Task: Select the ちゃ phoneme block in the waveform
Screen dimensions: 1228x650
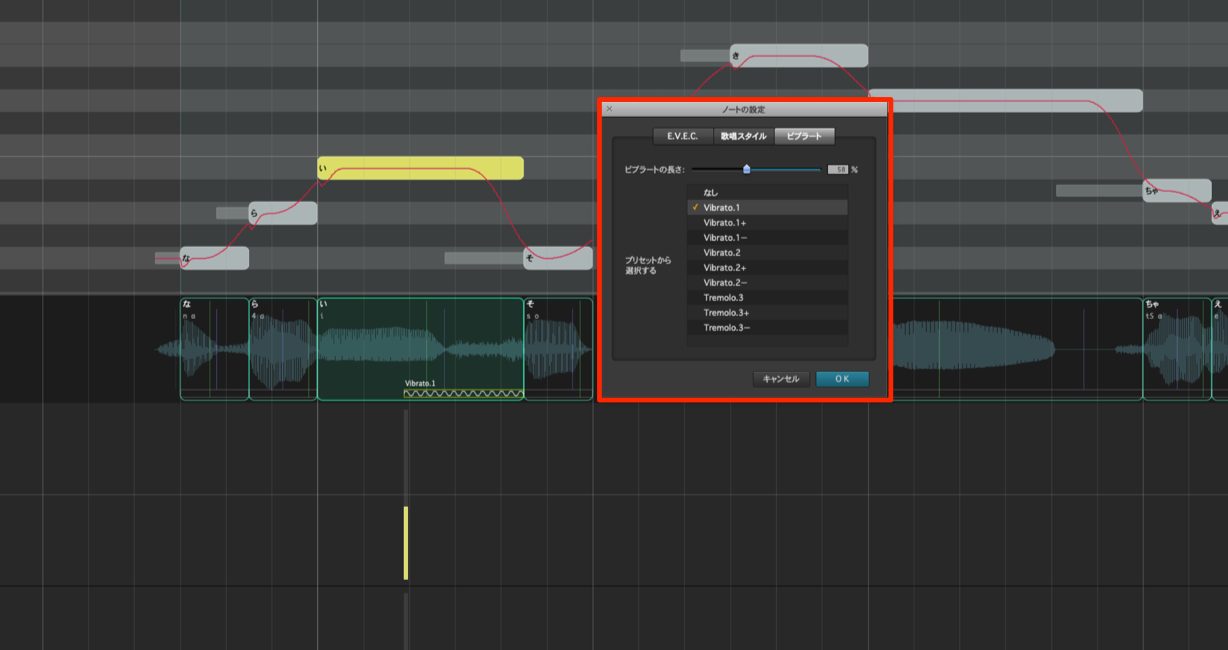Action: coord(1177,348)
